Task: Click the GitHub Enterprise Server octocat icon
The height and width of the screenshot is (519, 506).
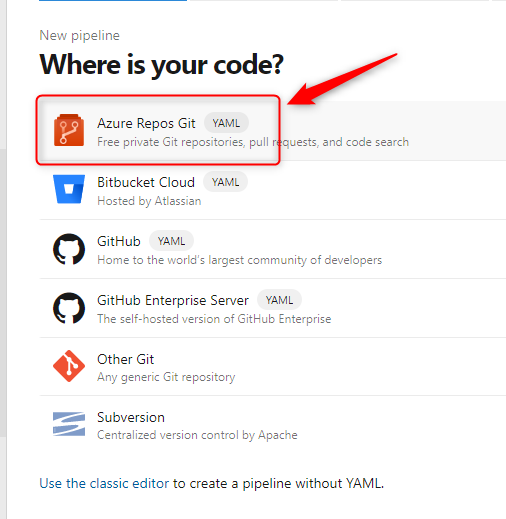Action: point(69,308)
